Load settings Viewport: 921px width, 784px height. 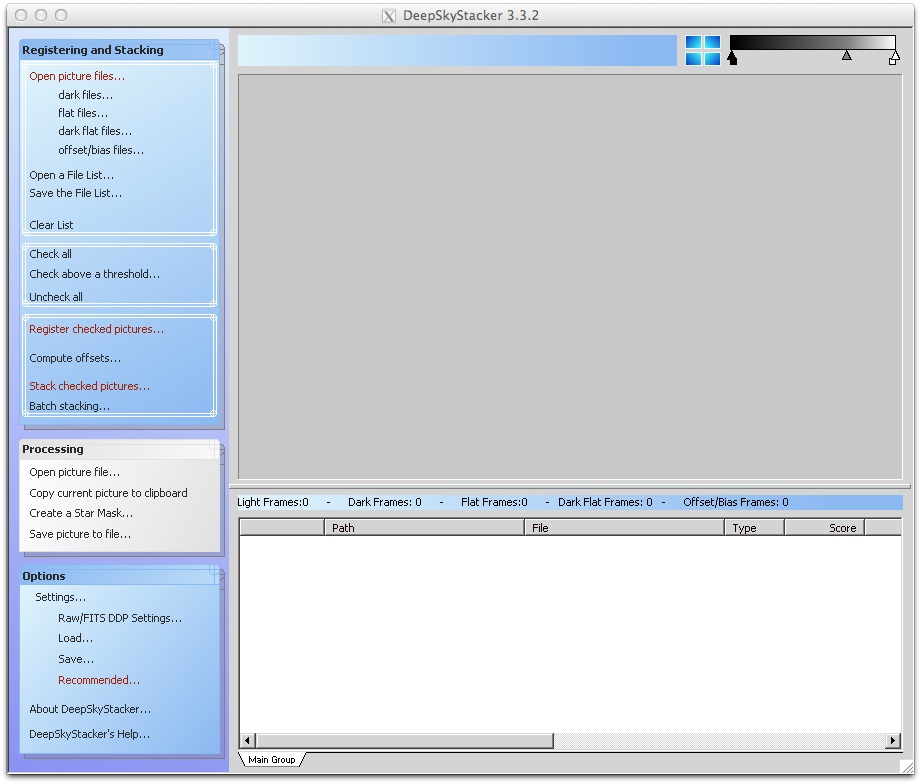pos(75,638)
